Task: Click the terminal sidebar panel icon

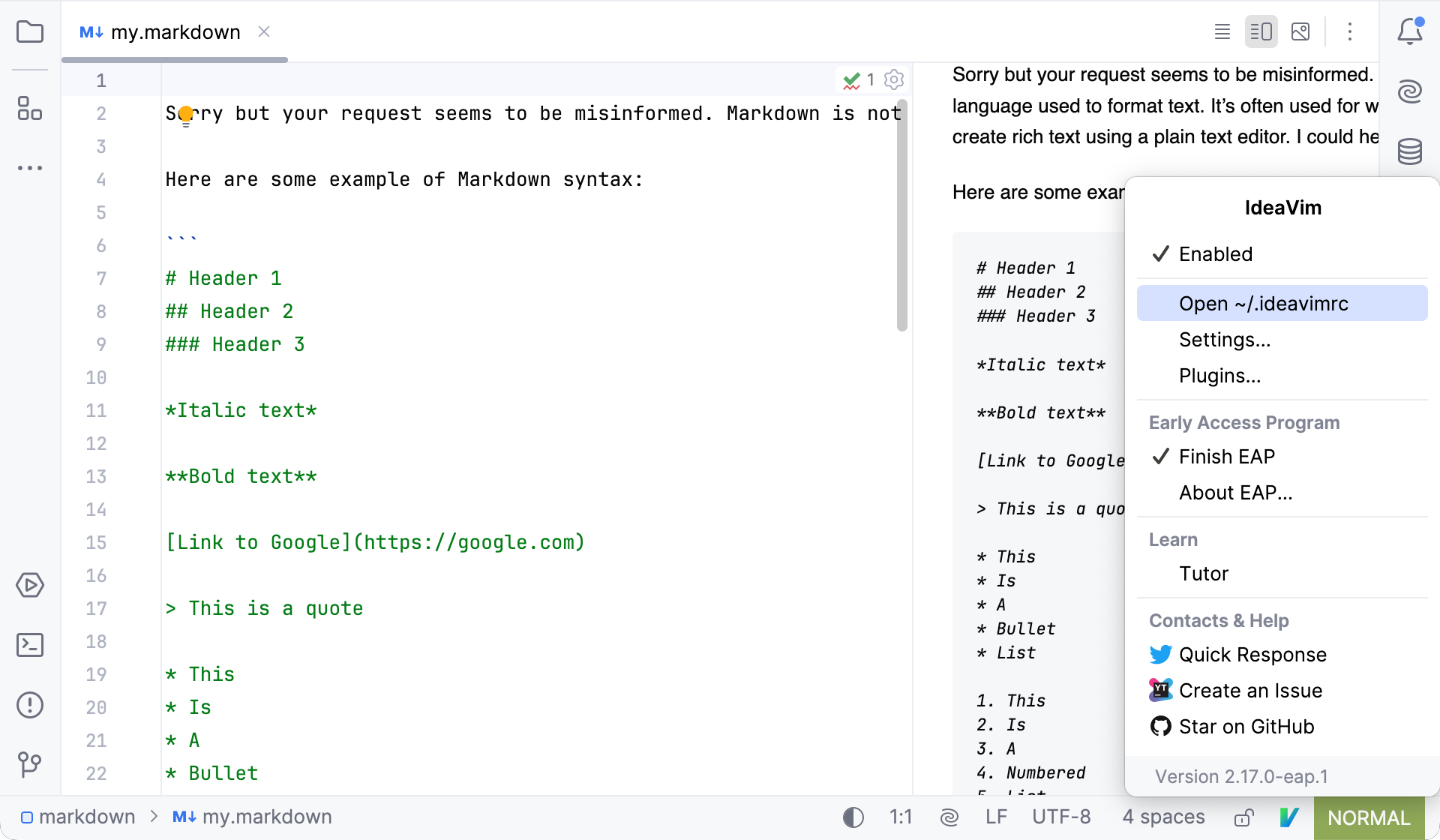Action: click(x=29, y=643)
